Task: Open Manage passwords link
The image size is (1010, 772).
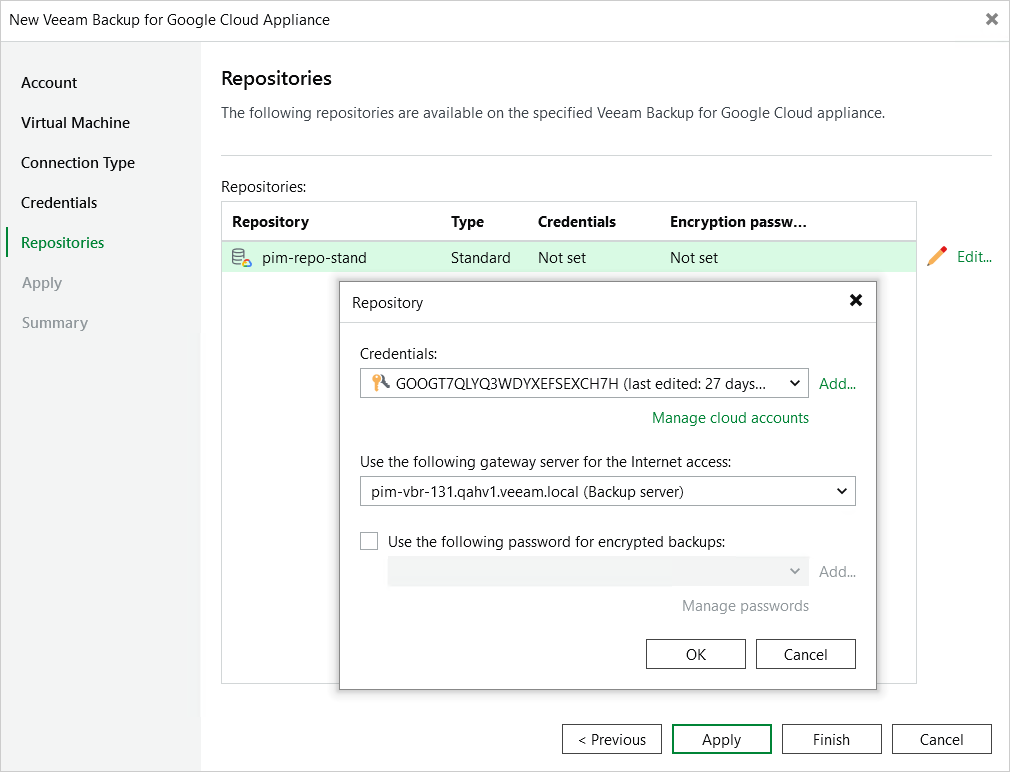Action: pos(745,605)
